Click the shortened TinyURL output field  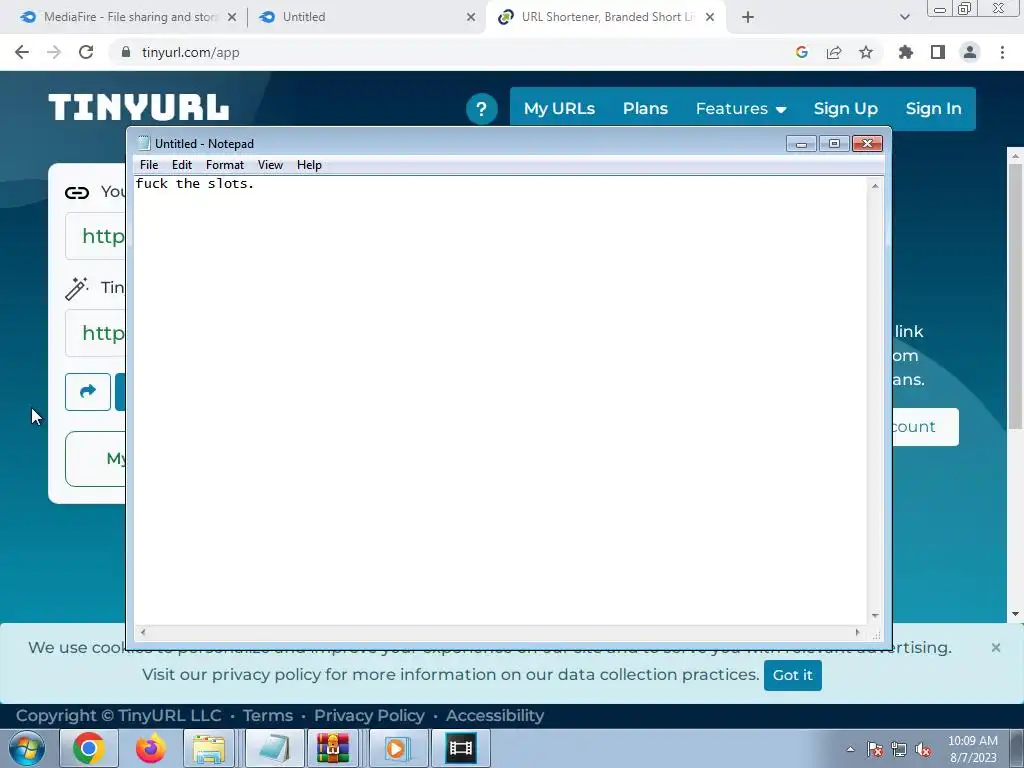[x=95, y=333]
